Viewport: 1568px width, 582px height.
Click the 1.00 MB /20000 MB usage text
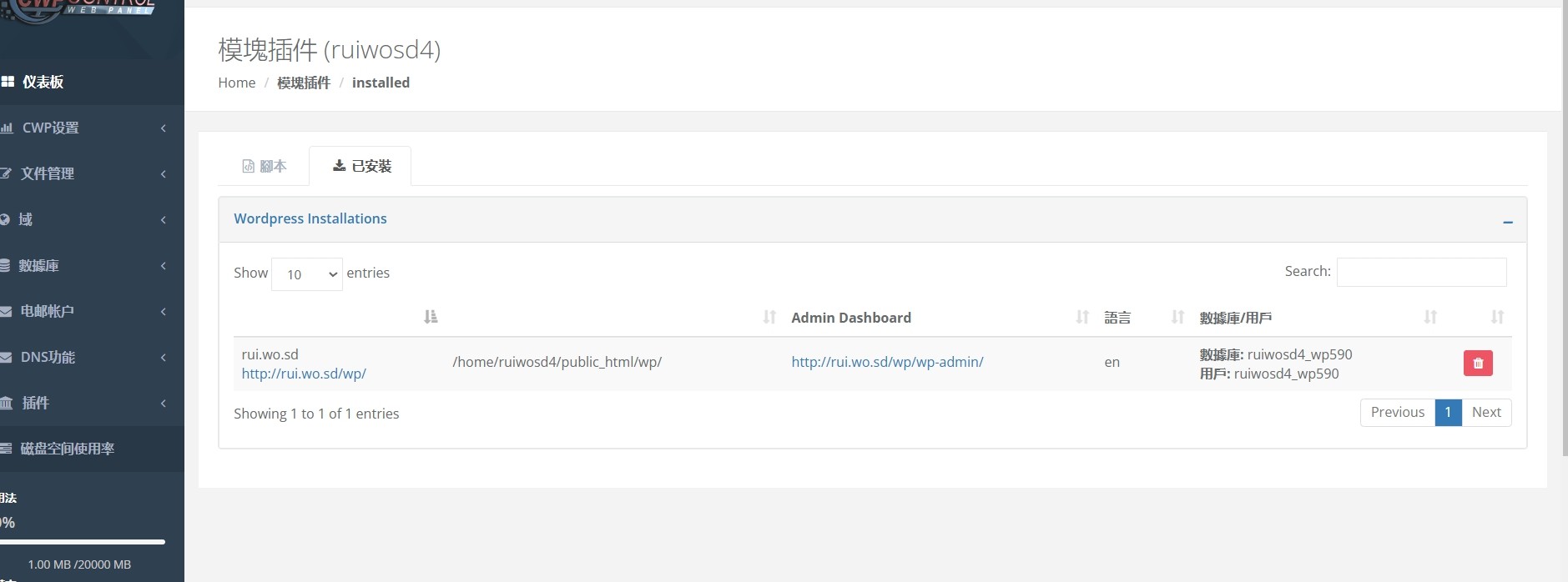79,564
